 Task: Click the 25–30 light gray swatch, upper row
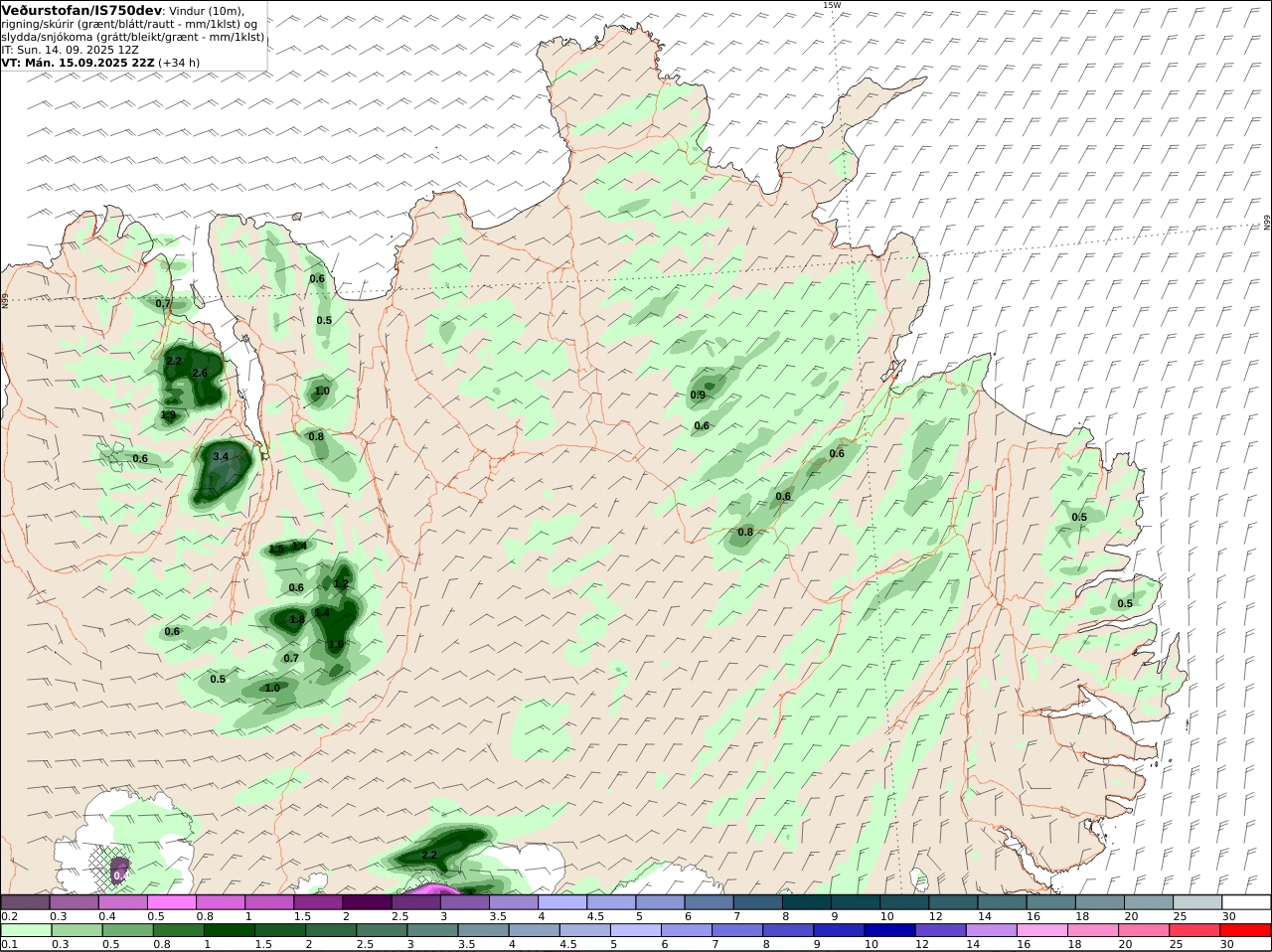point(1198,901)
